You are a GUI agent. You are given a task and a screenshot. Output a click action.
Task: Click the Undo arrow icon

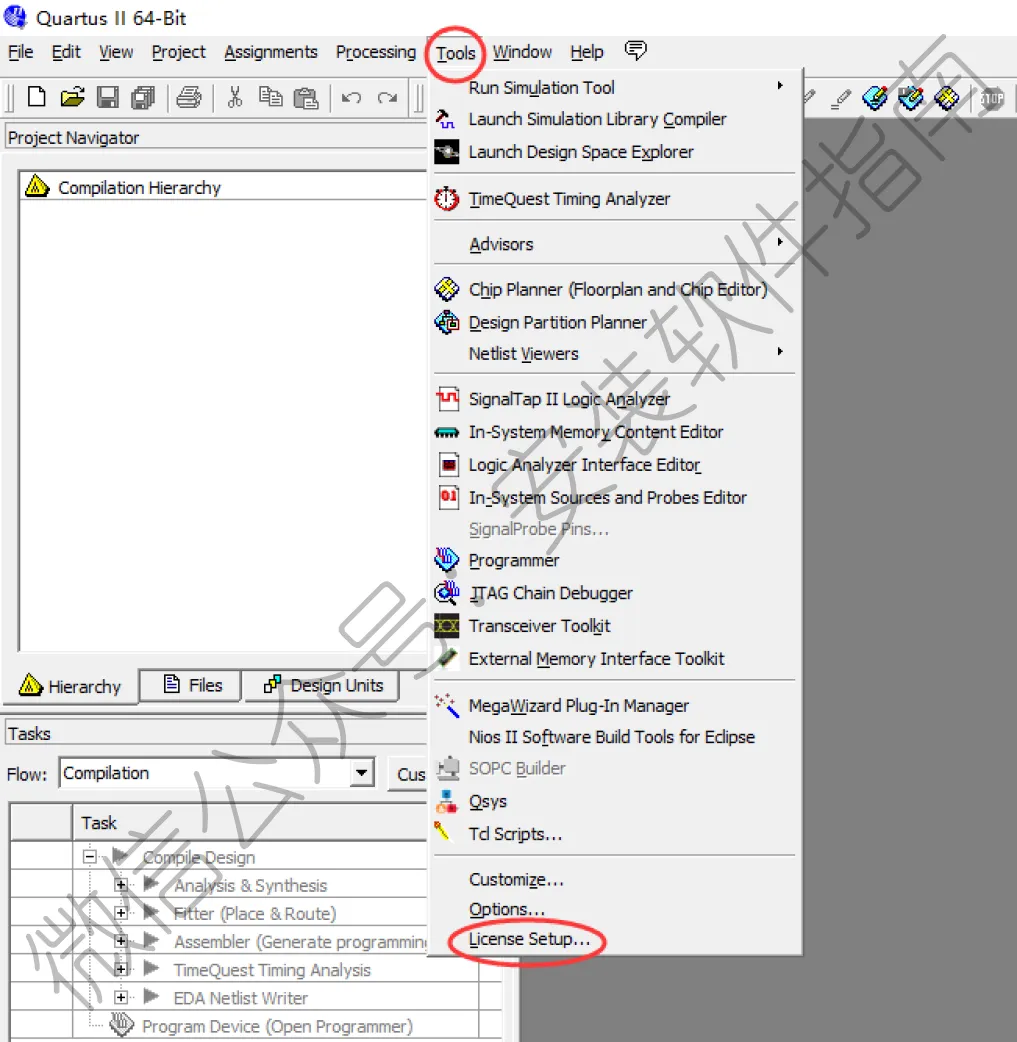pyautogui.click(x=351, y=98)
